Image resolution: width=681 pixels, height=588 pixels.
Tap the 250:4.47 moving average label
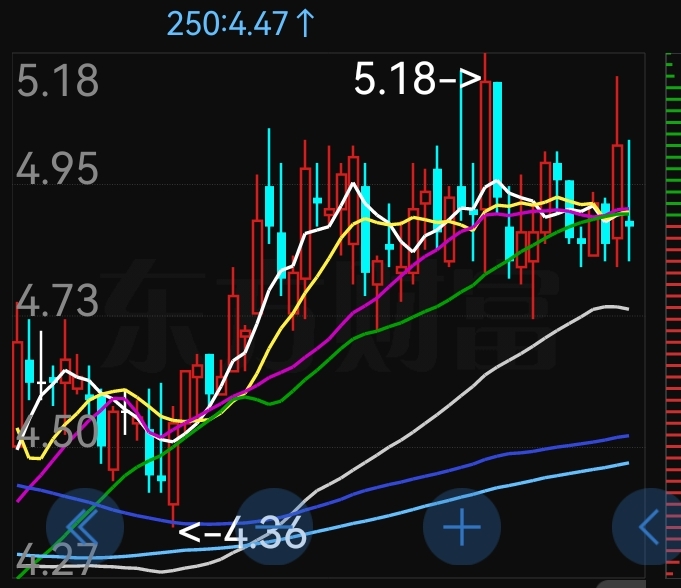tap(240, 23)
